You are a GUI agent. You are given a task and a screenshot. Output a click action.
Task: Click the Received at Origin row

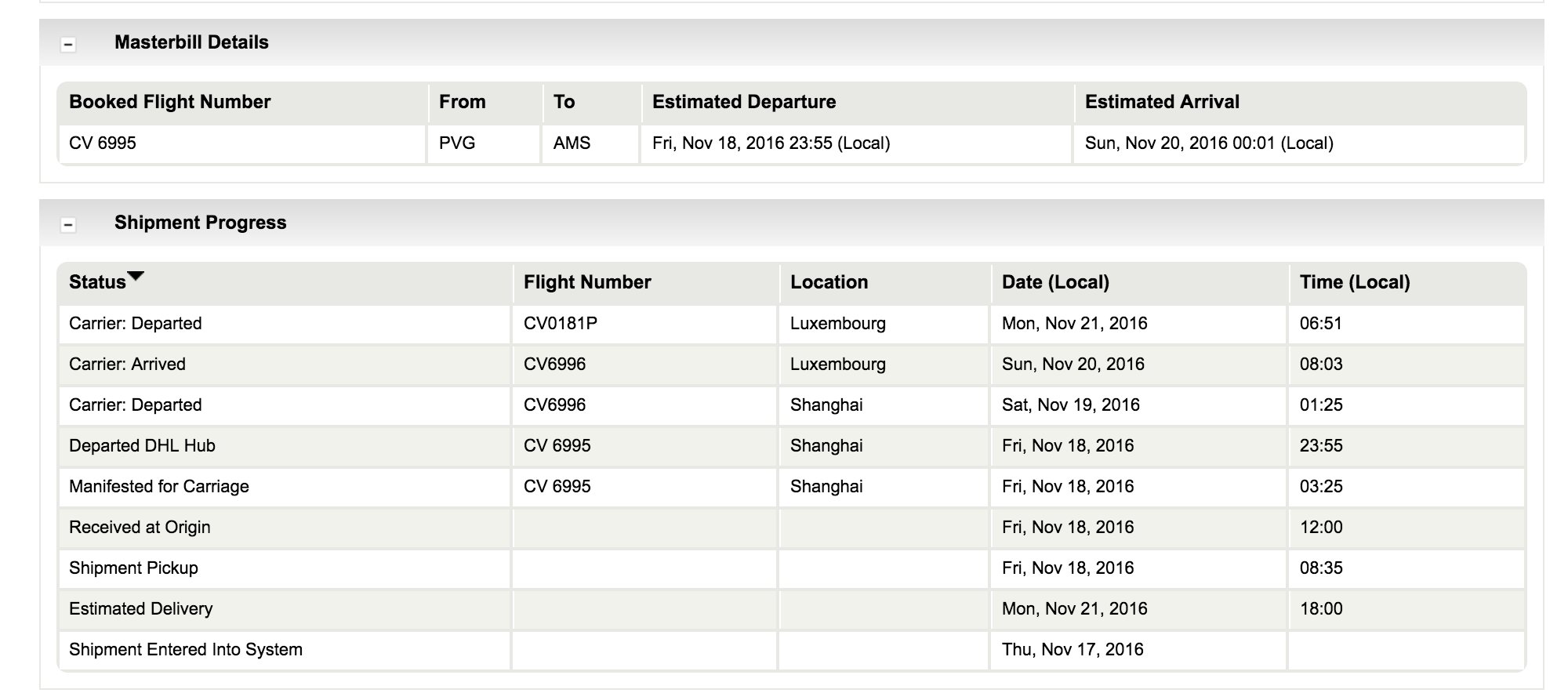[792, 528]
